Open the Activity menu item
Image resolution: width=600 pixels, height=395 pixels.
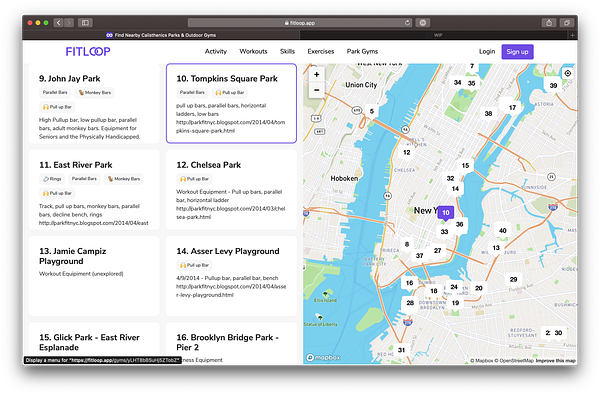pyautogui.click(x=216, y=51)
